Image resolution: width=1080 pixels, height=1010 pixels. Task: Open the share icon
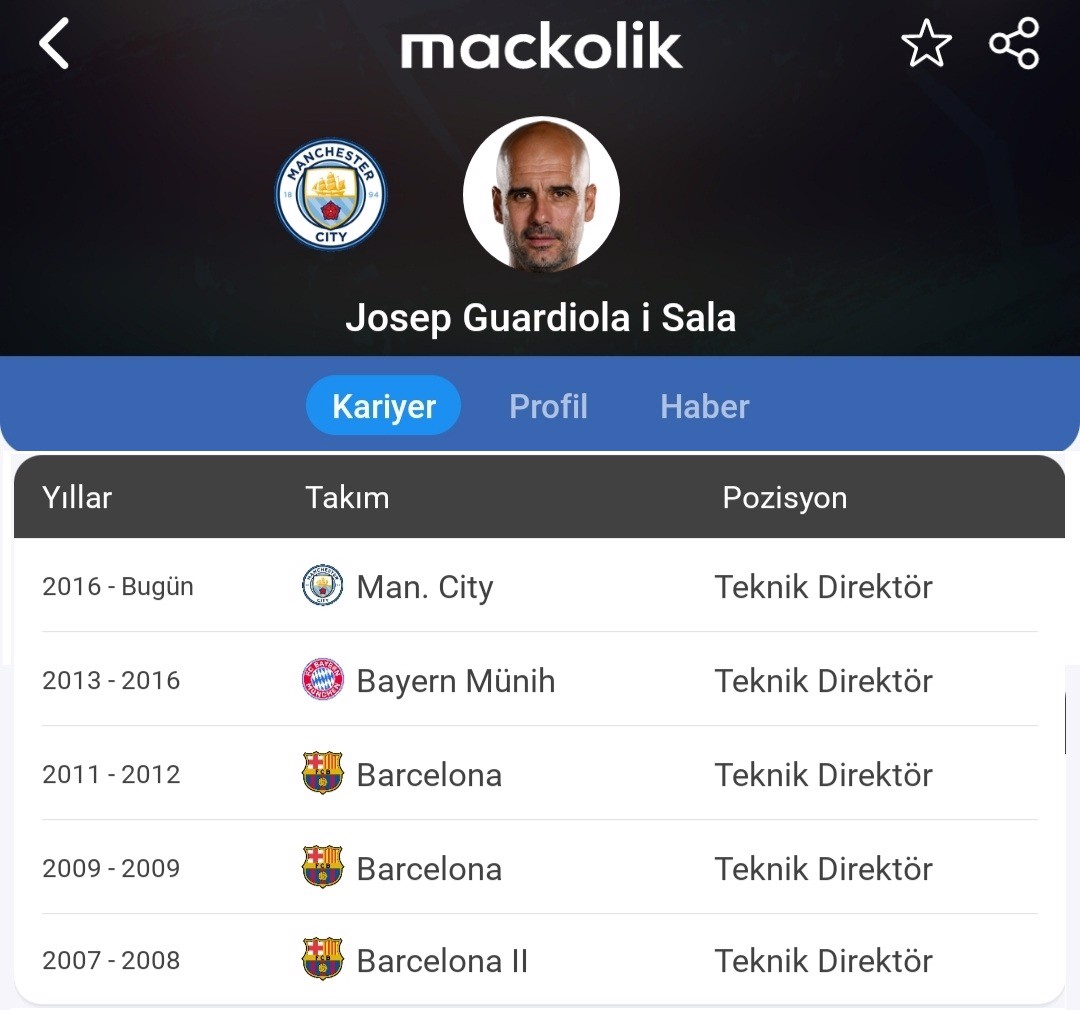pyautogui.click(x=1014, y=43)
